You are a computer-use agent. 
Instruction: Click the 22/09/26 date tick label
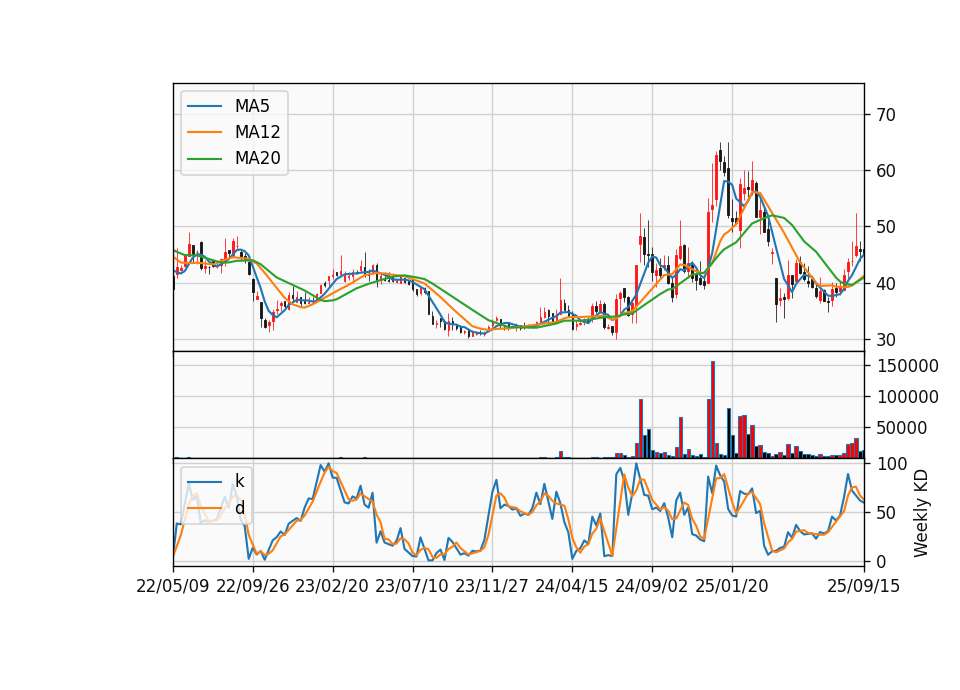click(253, 586)
